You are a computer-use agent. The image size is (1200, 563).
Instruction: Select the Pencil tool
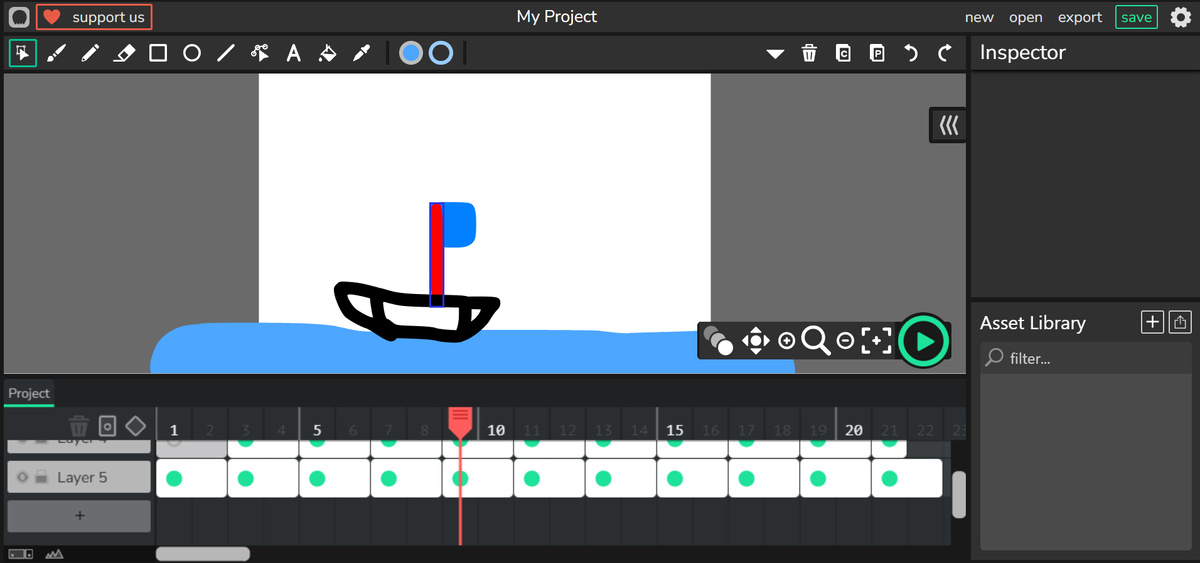click(90, 53)
